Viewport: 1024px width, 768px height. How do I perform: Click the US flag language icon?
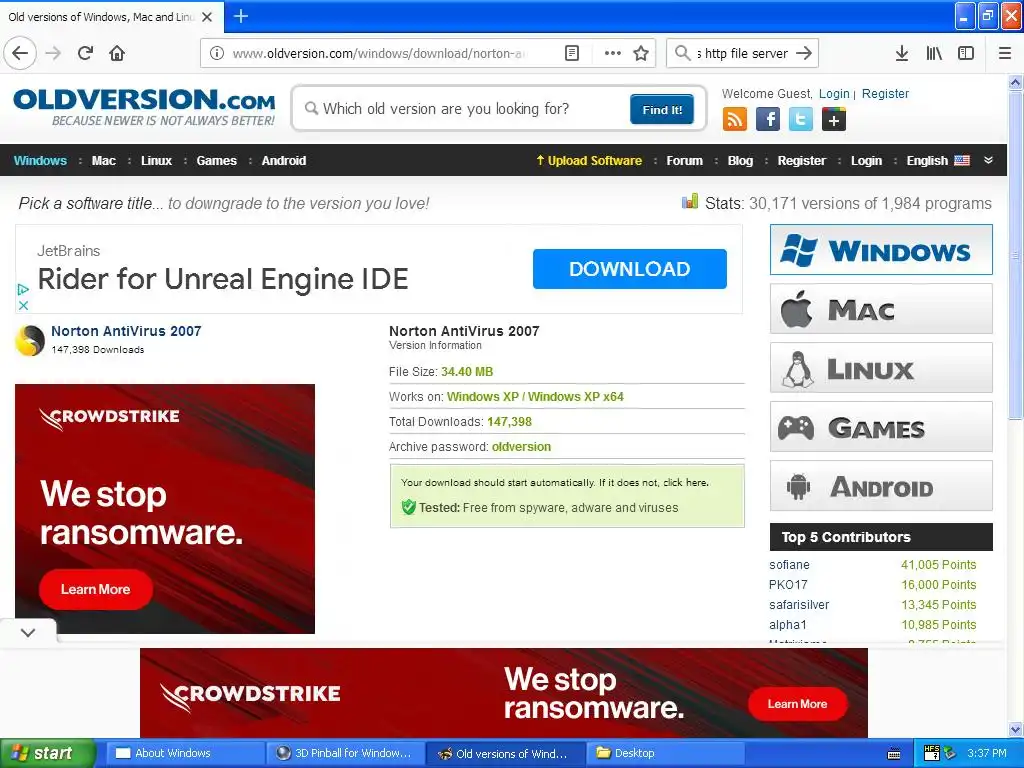pyautogui.click(x=962, y=161)
